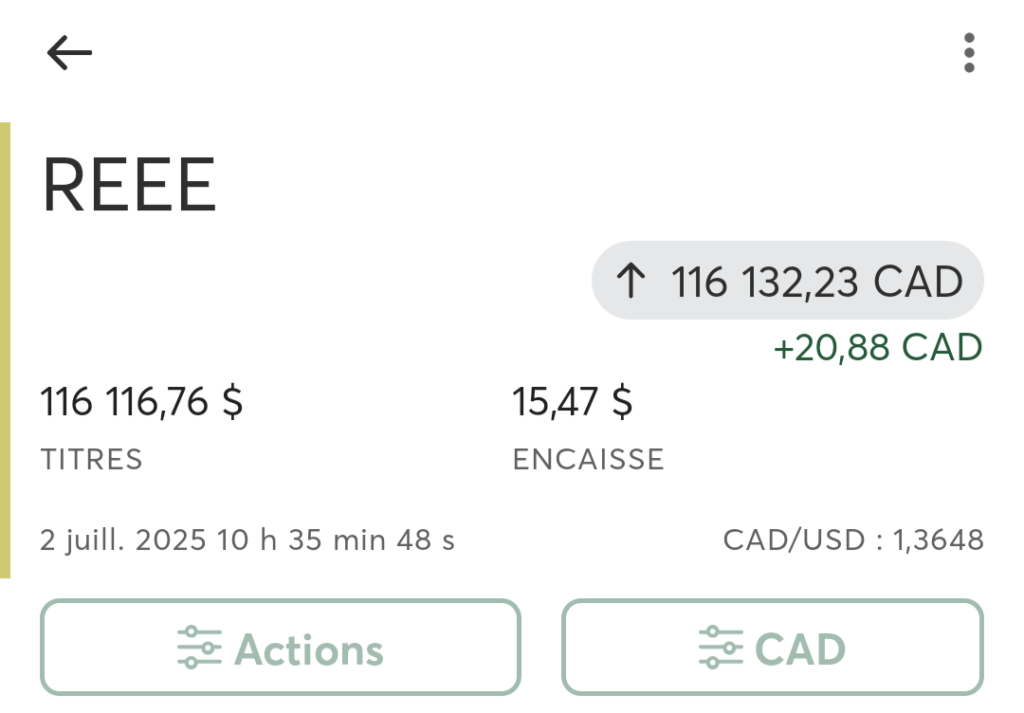1024x713 pixels.
Task: Tap the 2 juill. 2025 timestamp
Action: (x=247, y=541)
